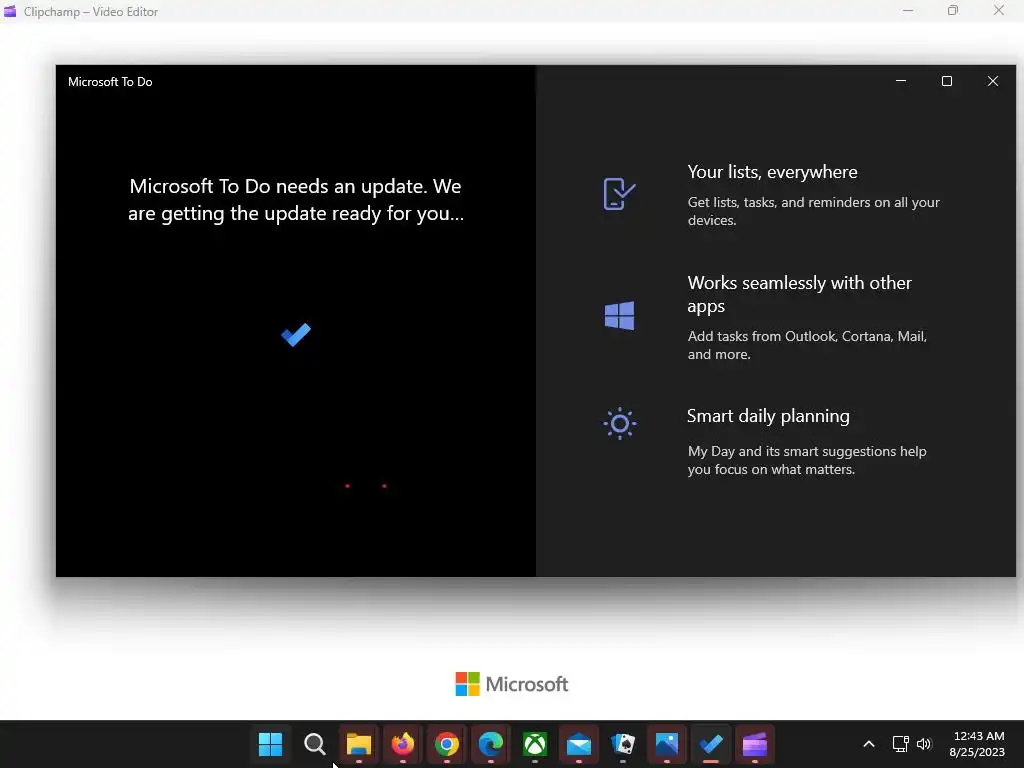1024x768 pixels.
Task: Click 'Get lists, tasks, and reminders' description
Action: click(x=814, y=211)
